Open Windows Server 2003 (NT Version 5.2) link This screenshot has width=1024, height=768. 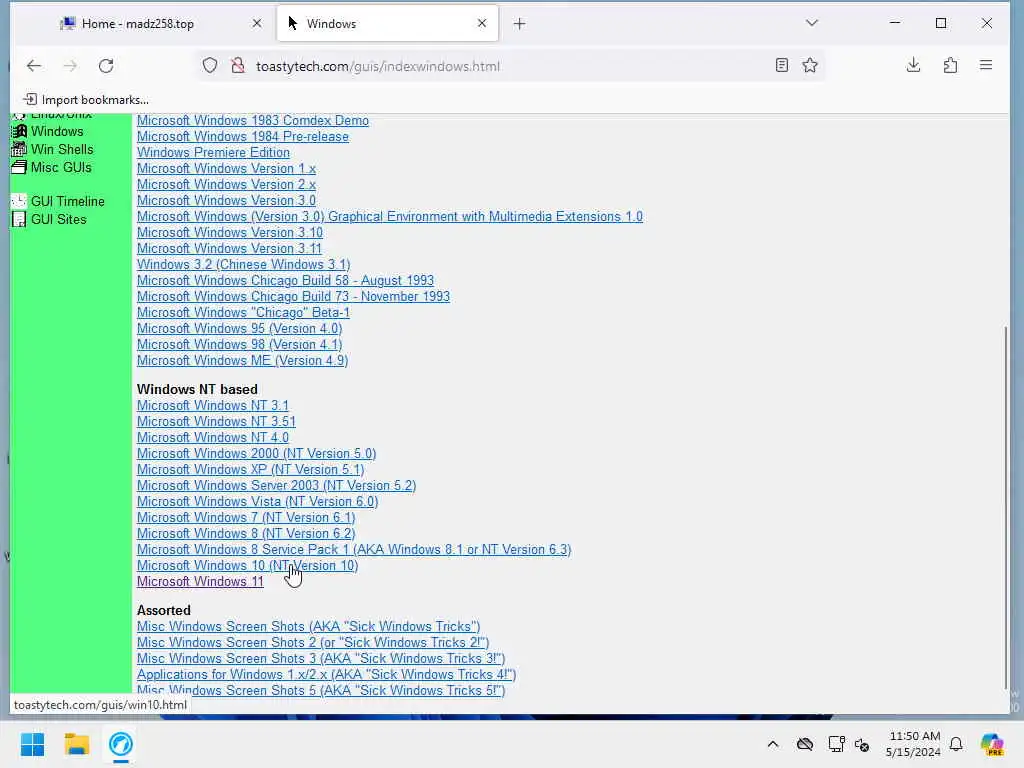coord(276,486)
